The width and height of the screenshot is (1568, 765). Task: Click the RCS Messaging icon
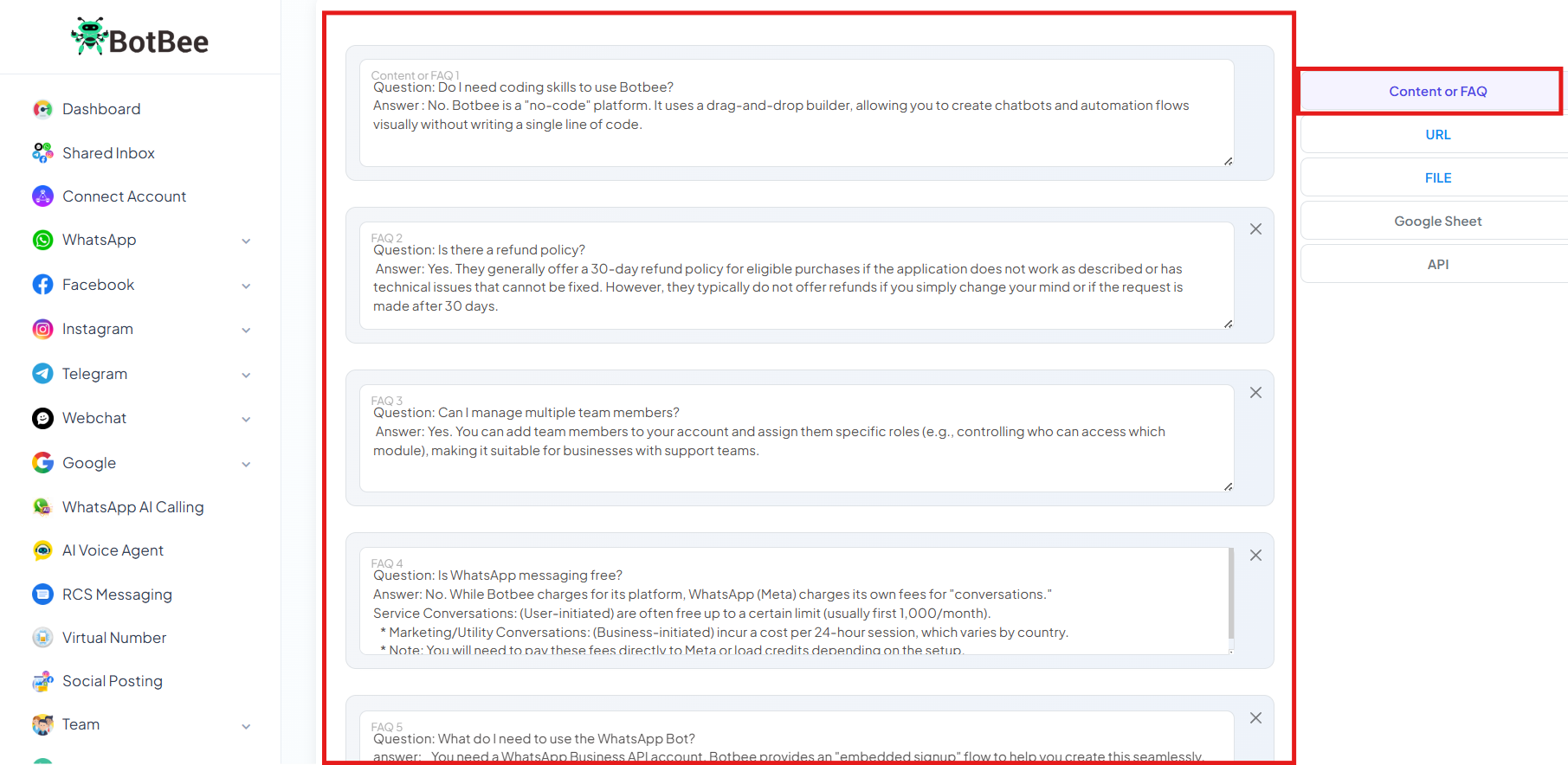[x=42, y=595]
